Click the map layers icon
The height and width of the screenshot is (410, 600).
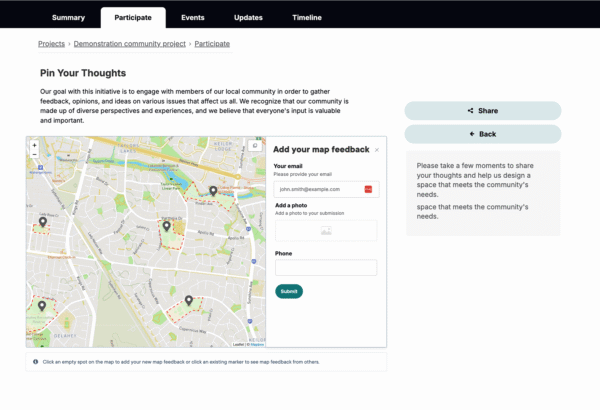pyautogui.click(x=255, y=146)
